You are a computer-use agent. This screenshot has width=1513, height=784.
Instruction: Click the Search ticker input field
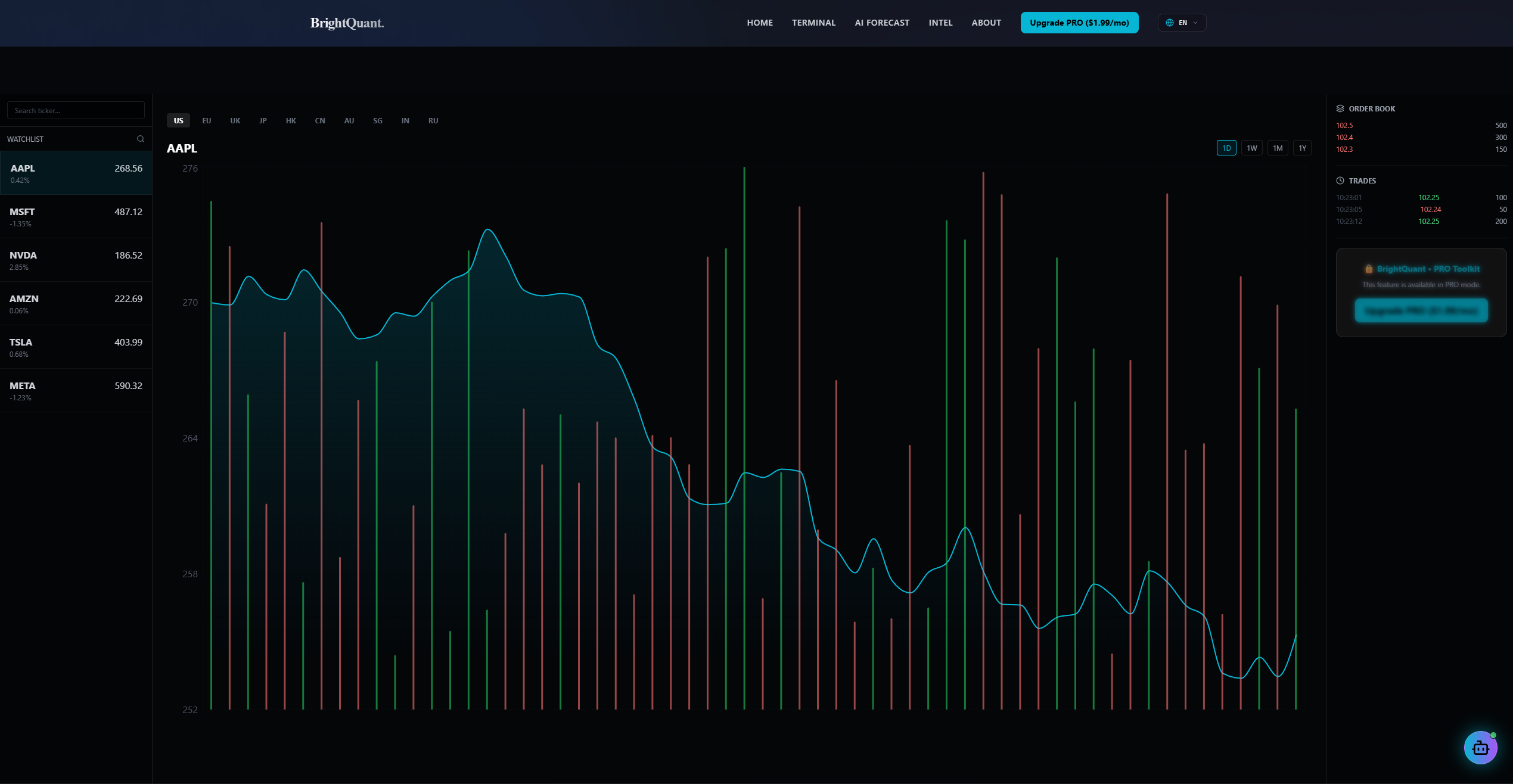76,110
